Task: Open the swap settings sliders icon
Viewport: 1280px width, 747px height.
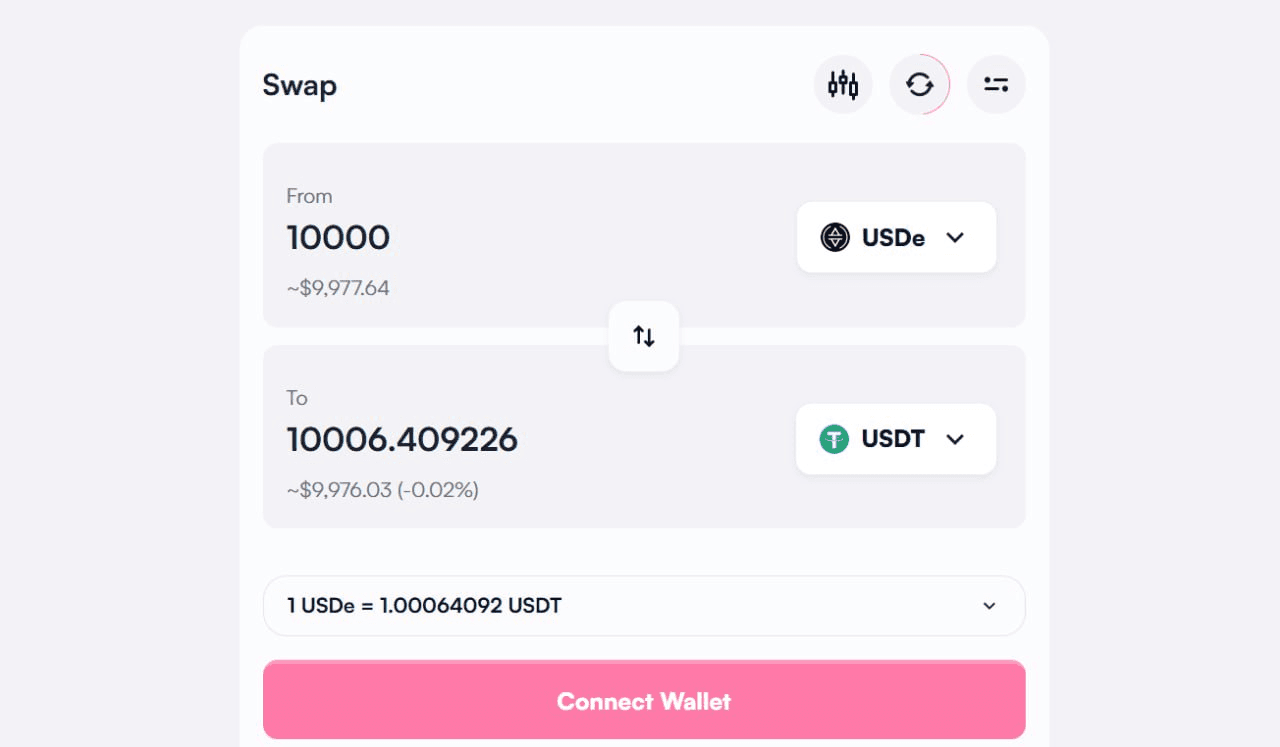Action: pyautogui.click(x=996, y=84)
